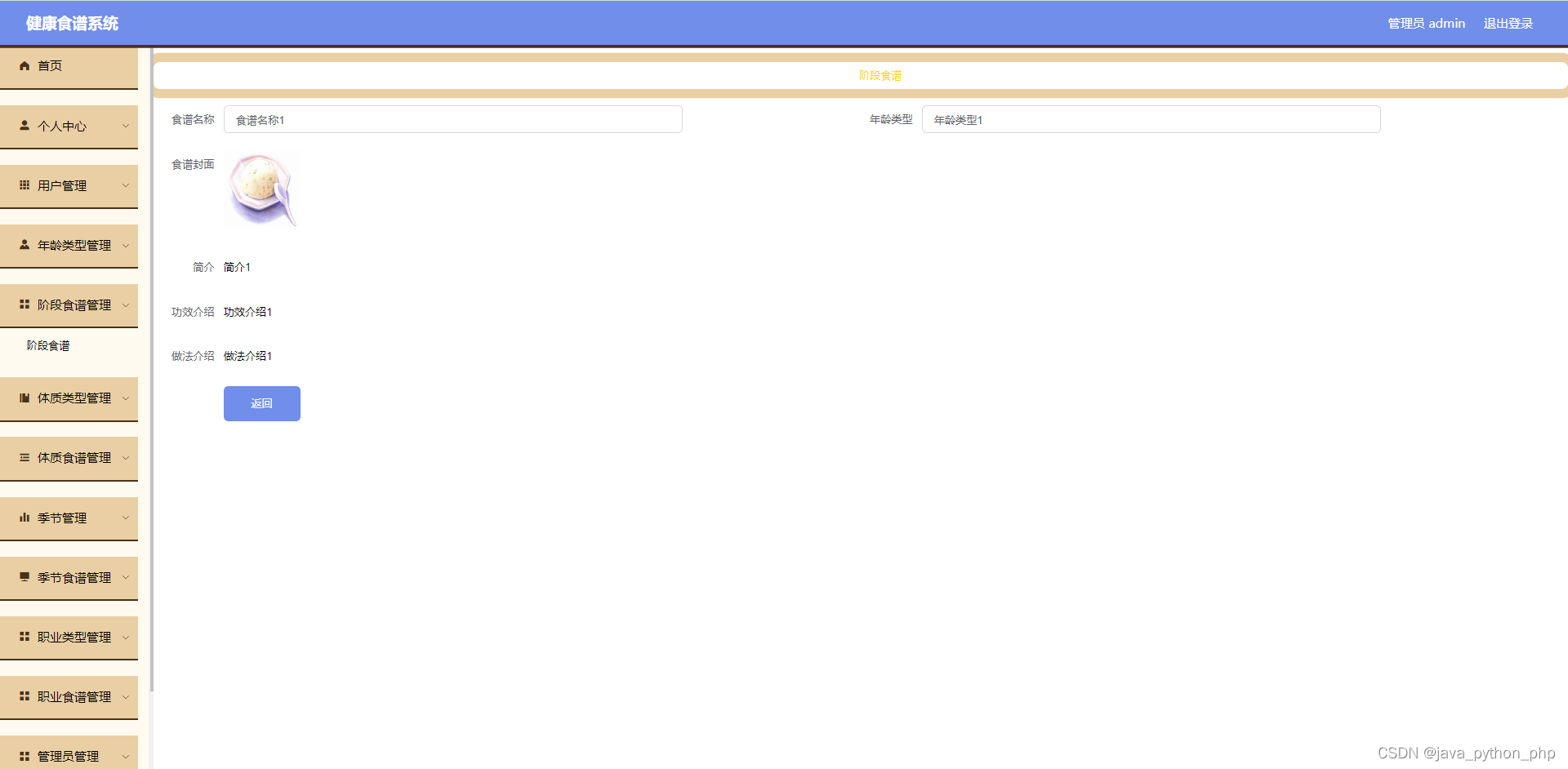Collapse the 阶段食谱管理 chevron
Viewport: 1568px width, 769px height.
126,304
